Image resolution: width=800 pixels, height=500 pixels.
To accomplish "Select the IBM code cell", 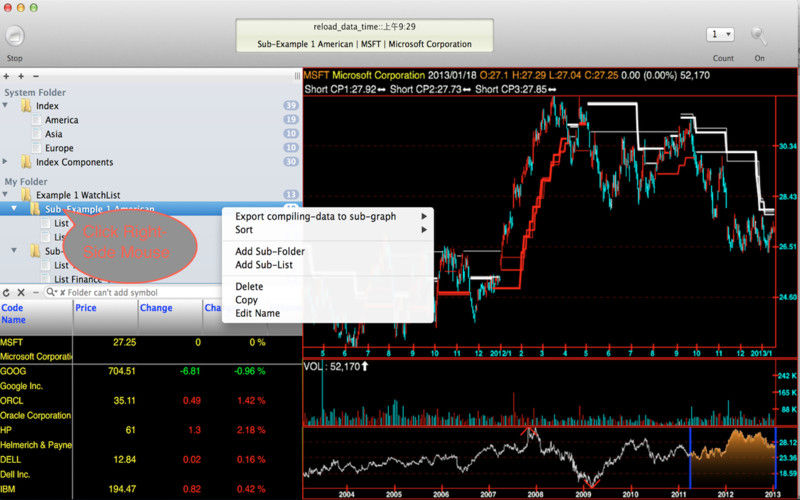I will click(x=8, y=489).
